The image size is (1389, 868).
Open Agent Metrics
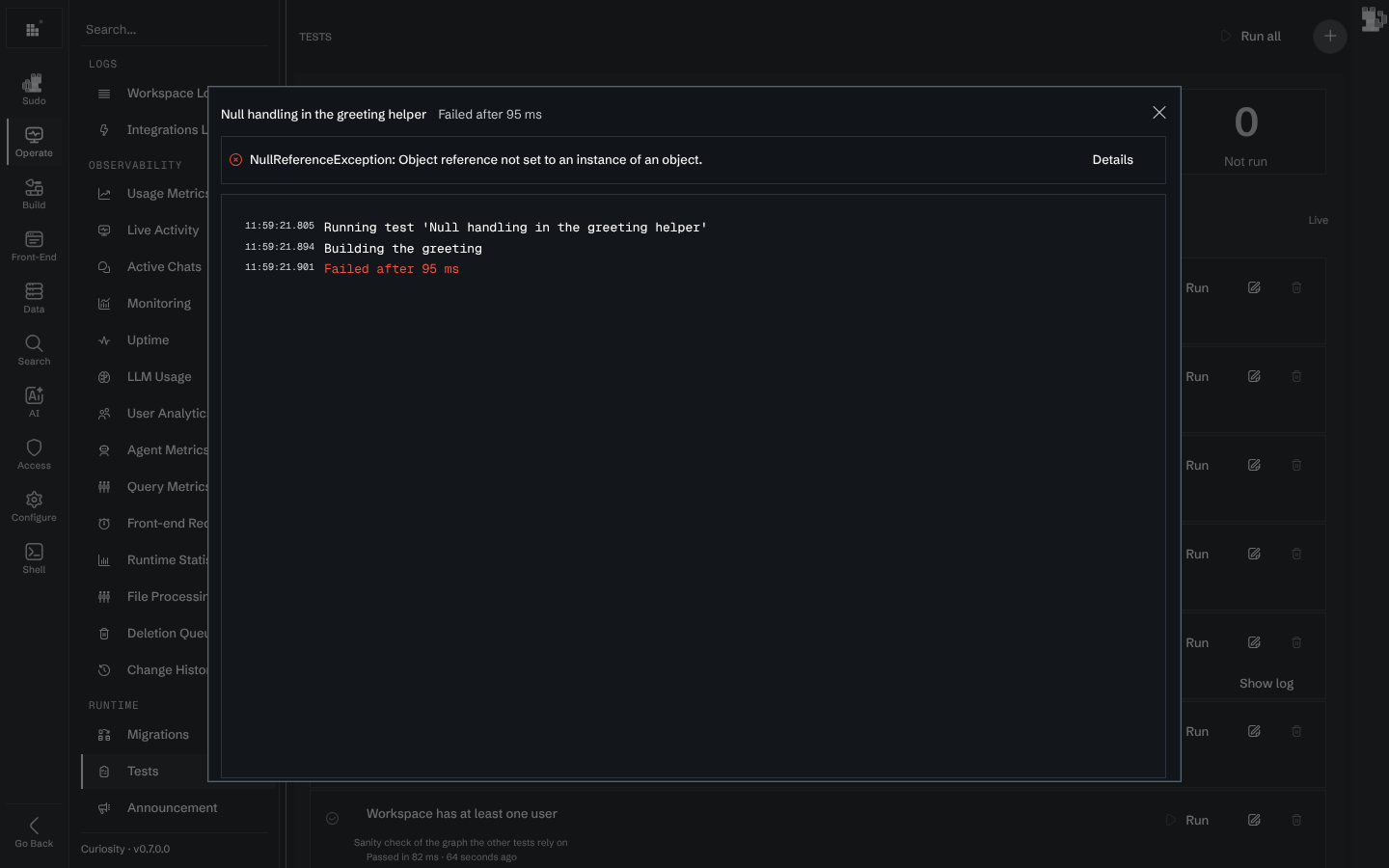[152, 450]
